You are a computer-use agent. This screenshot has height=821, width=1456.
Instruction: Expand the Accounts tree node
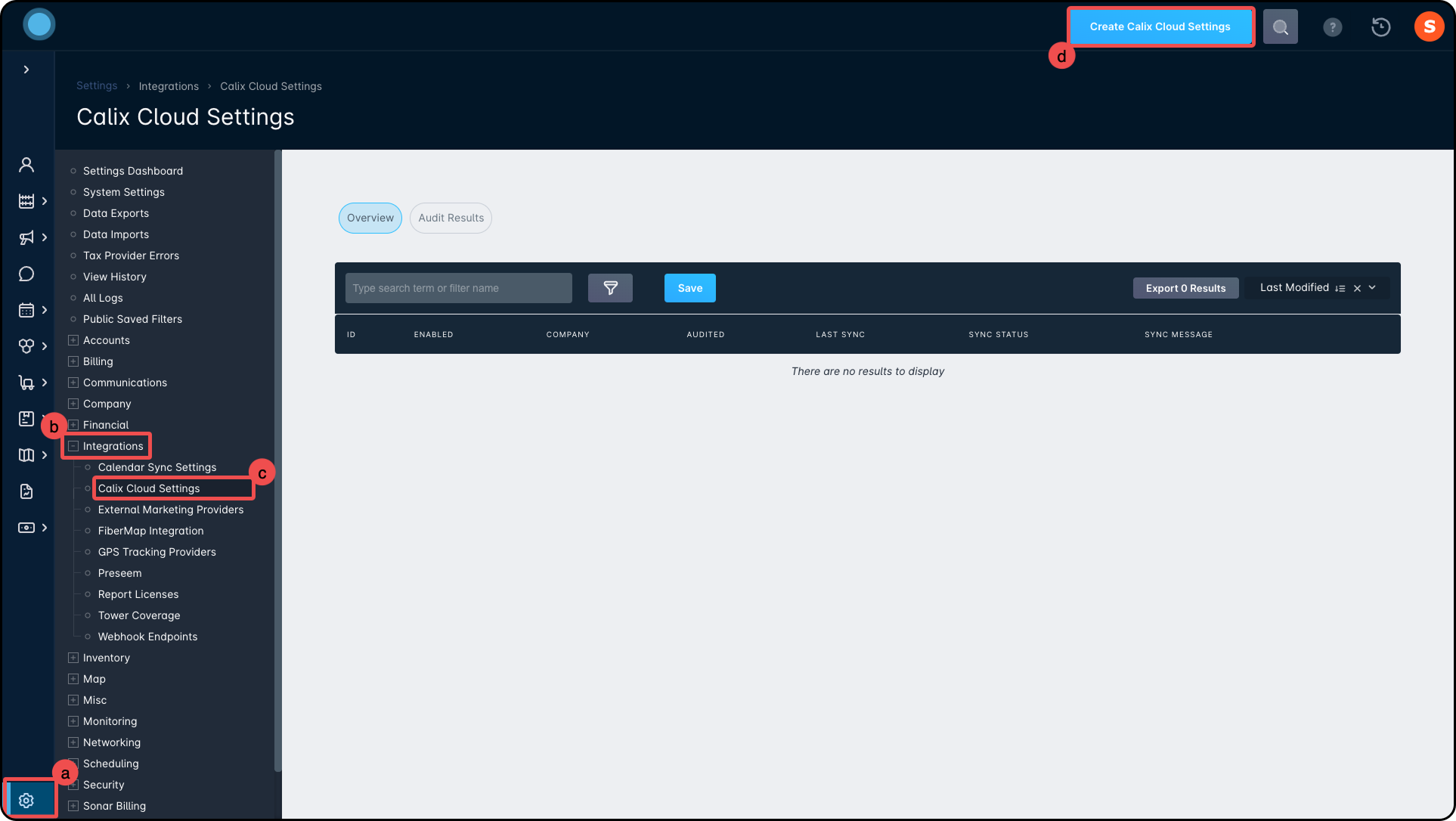tap(73, 340)
